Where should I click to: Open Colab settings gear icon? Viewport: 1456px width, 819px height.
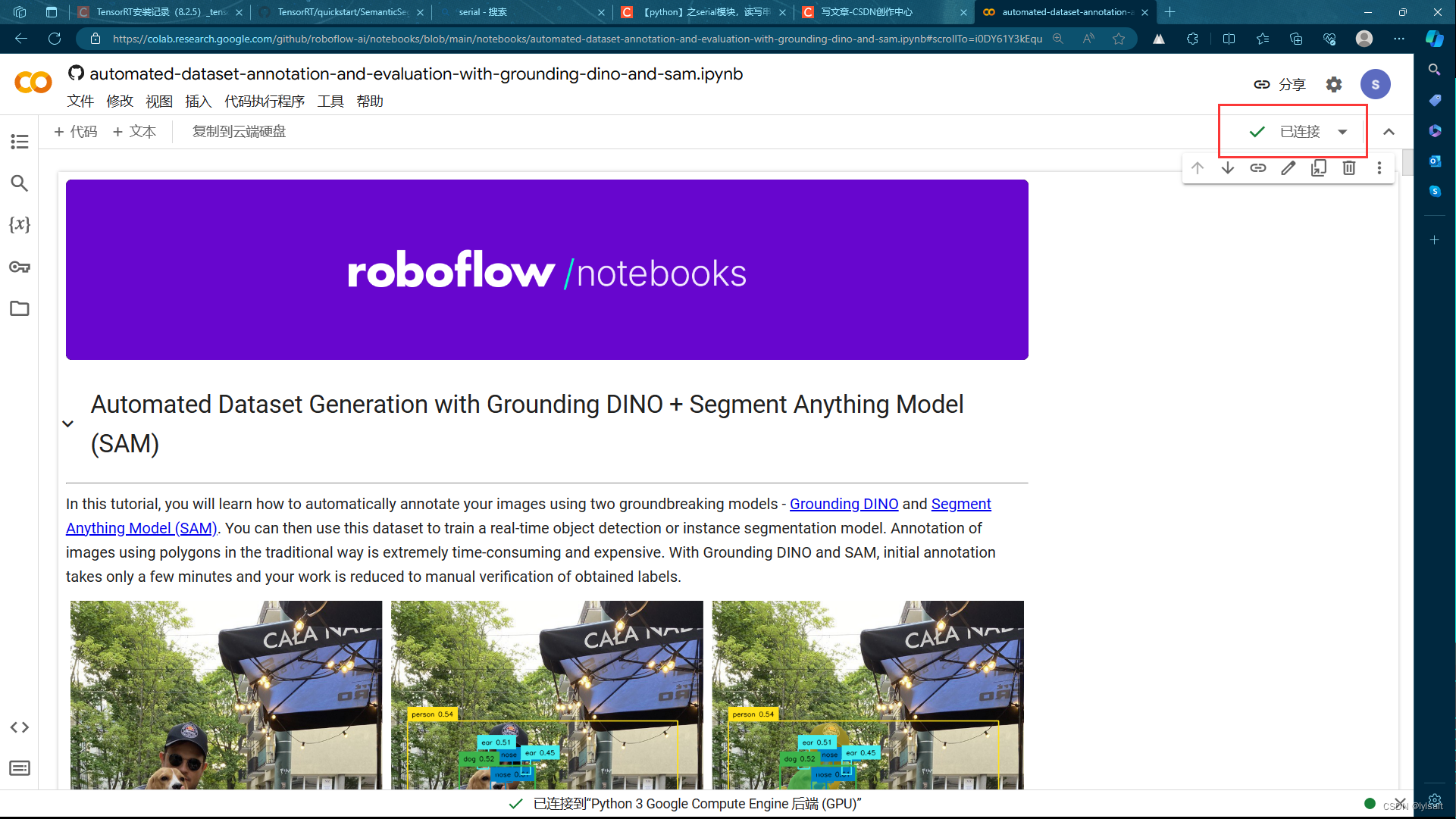coord(1334,85)
